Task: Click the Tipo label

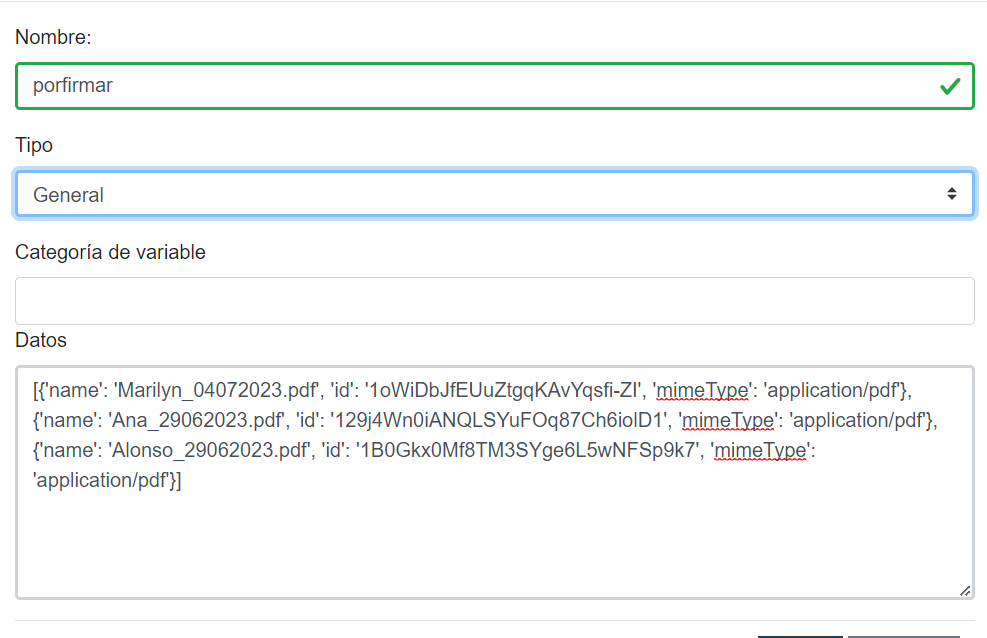Action: click(34, 146)
